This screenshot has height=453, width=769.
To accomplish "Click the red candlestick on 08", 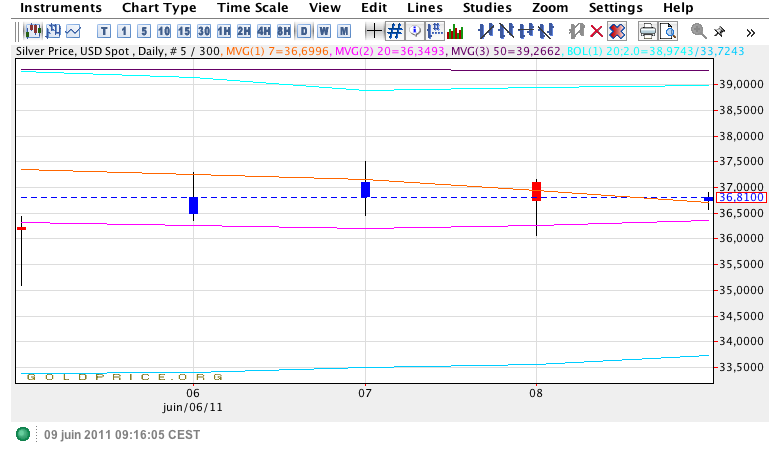I will [x=537, y=190].
